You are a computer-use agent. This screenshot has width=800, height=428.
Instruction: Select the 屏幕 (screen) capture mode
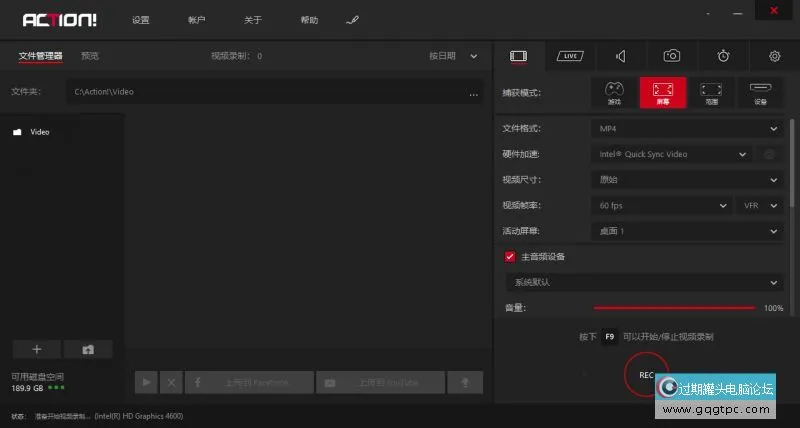(x=662, y=92)
